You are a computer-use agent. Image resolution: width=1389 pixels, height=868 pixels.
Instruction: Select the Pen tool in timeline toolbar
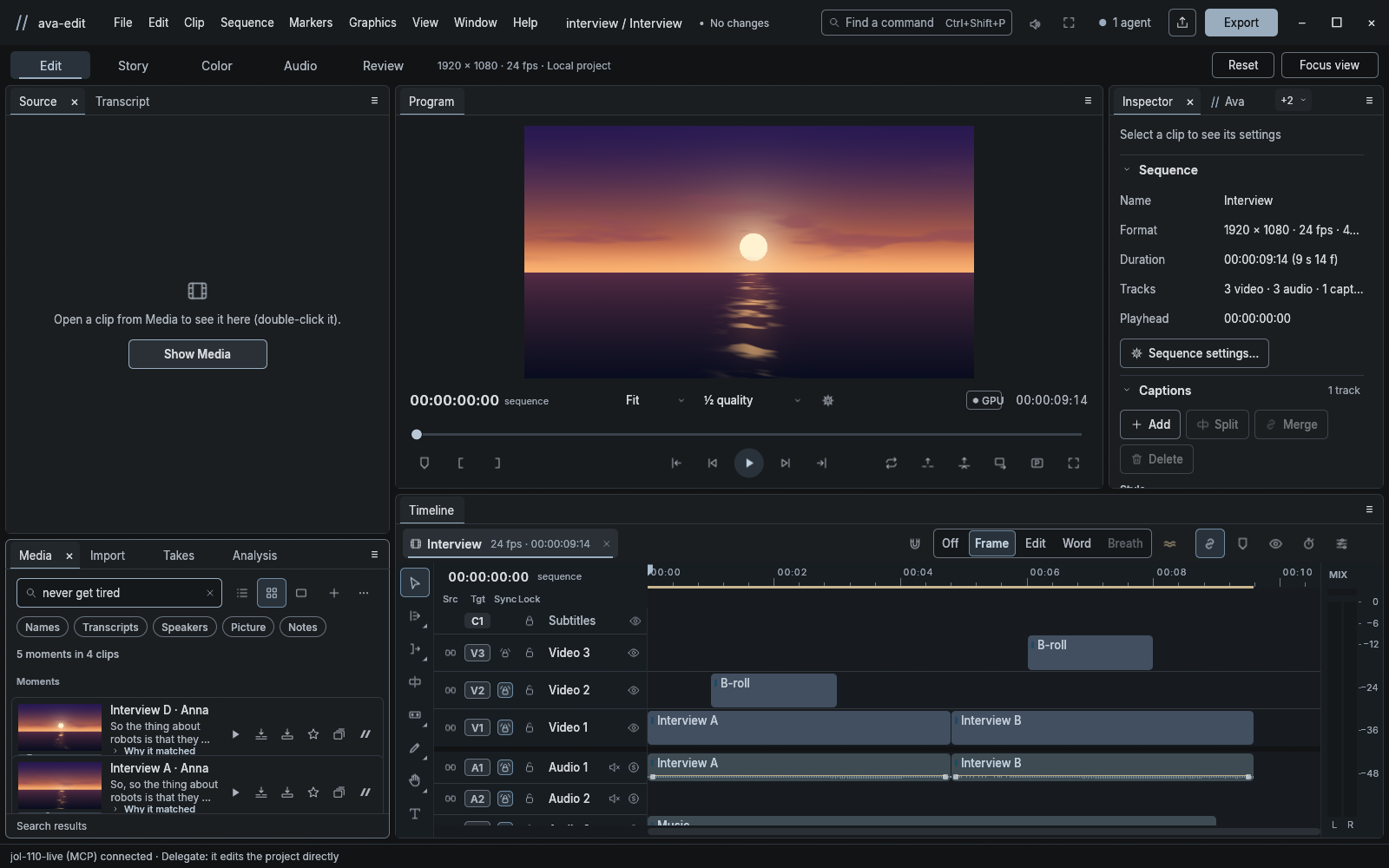pos(415,747)
